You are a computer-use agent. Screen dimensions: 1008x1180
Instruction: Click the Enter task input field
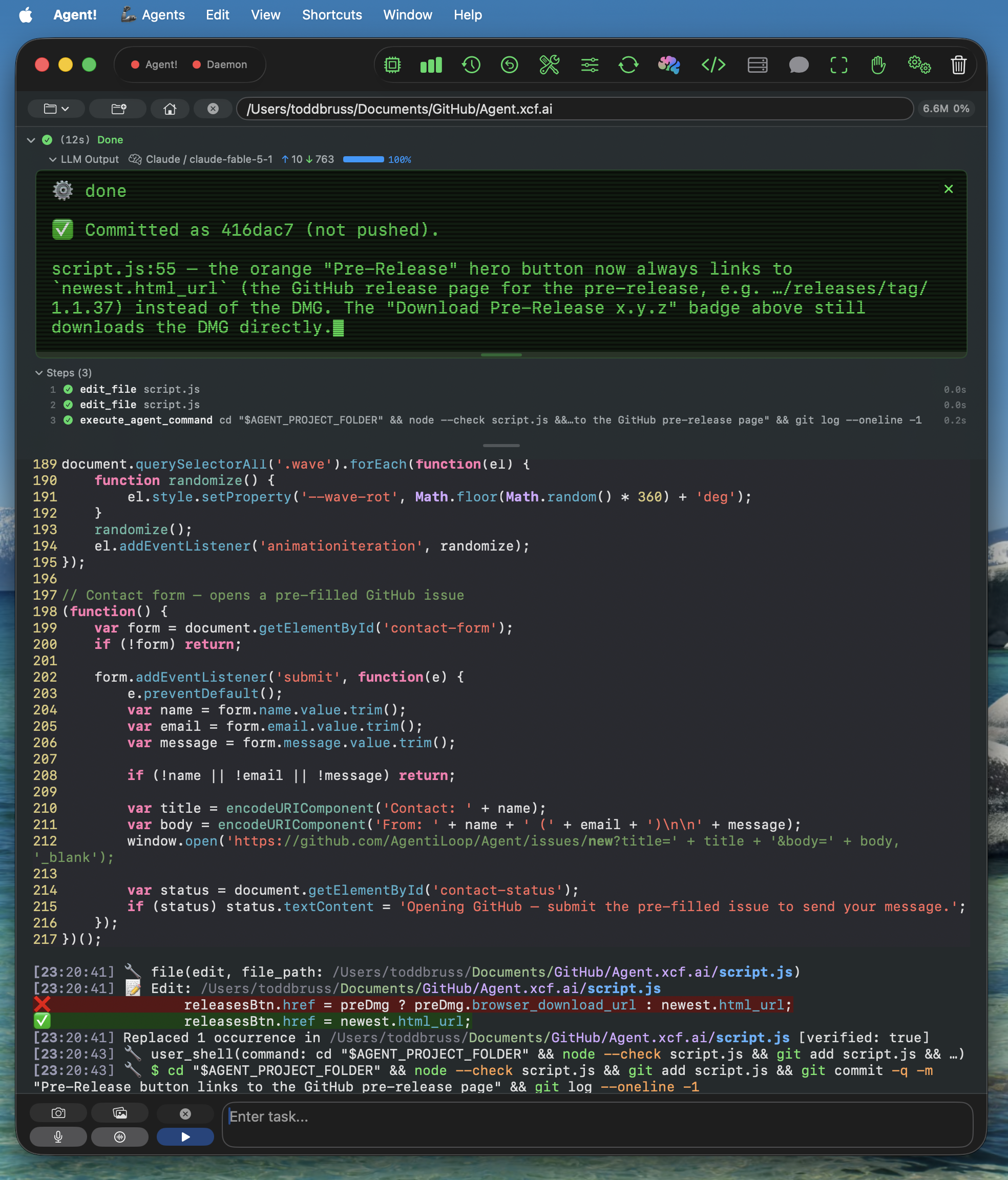[x=597, y=1125]
